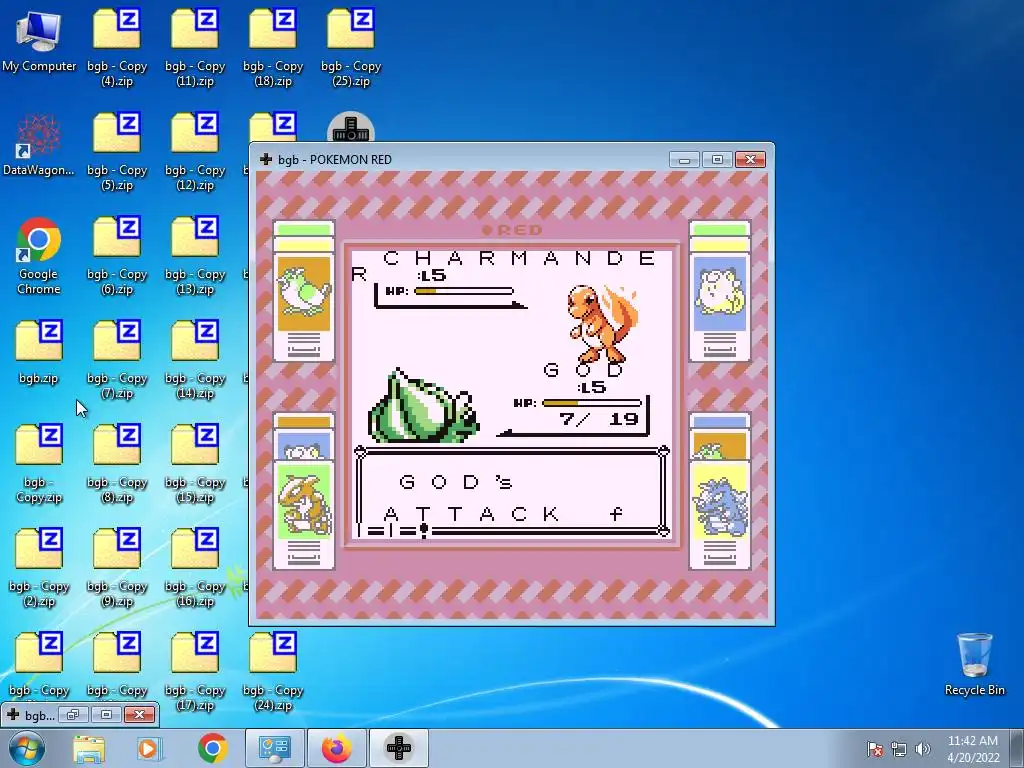1024x768 pixels.
Task: Select the bgb - Copy.zip archive
Action: coord(39,464)
